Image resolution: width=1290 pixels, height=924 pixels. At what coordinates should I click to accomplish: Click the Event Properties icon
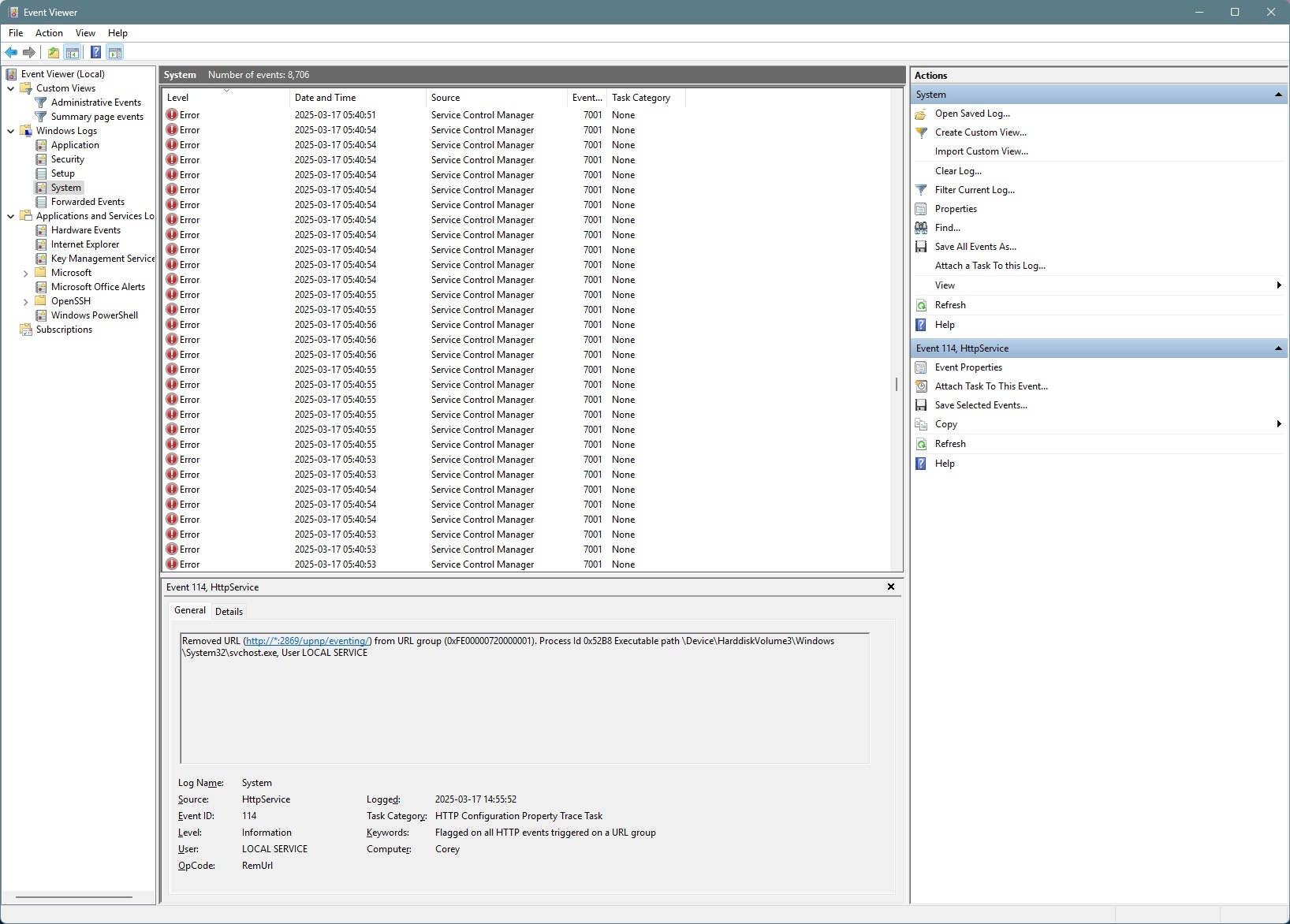pos(921,367)
